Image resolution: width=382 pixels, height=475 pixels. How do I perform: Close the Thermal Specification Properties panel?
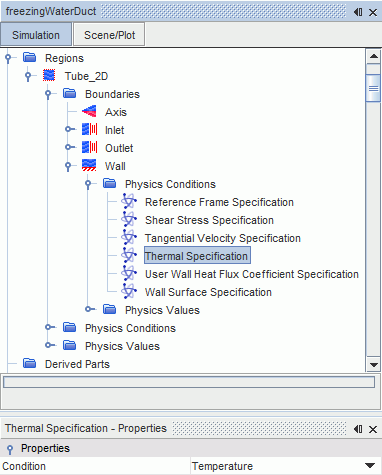click(373, 429)
